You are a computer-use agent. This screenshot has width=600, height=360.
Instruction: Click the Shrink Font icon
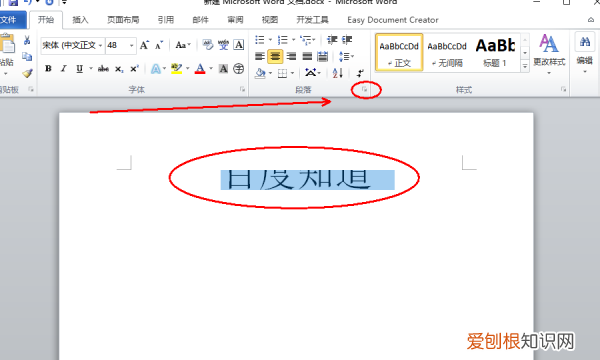tap(159, 45)
